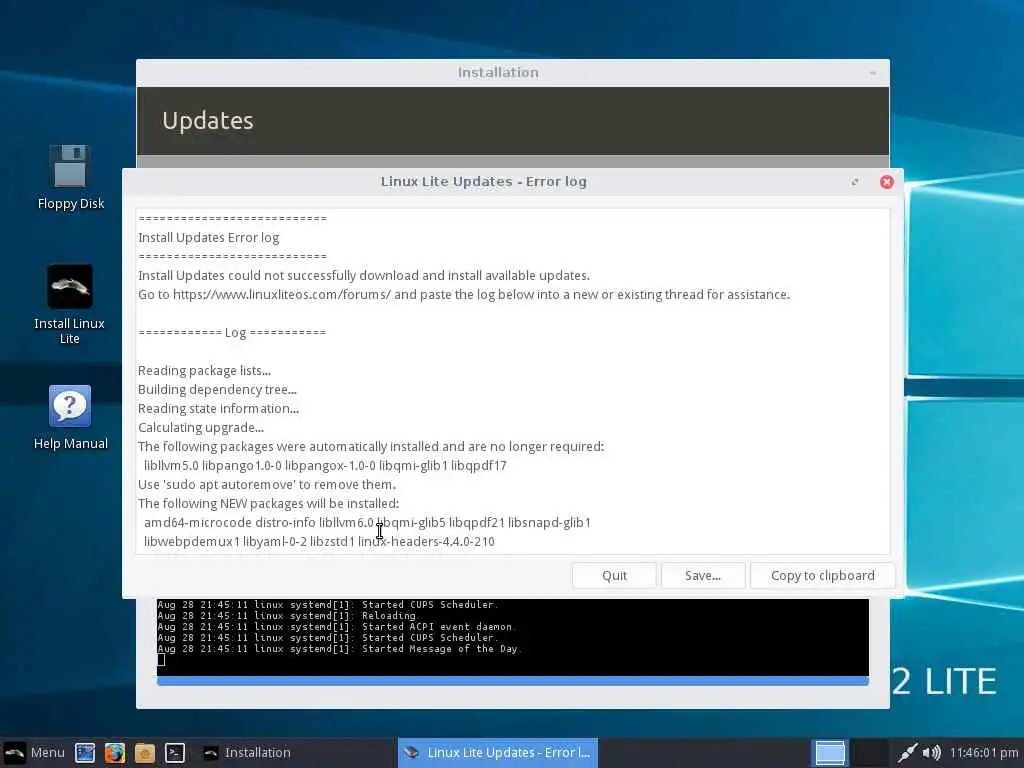Viewport: 1024px width, 768px height.
Task: Click the Save... button
Action: click(703, 575)
